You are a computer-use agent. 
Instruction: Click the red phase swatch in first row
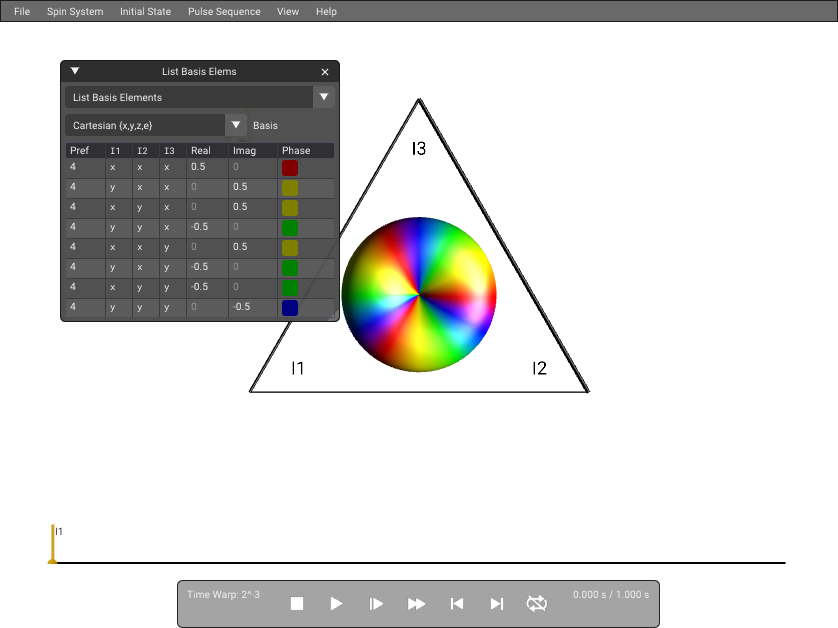point(290,168)
